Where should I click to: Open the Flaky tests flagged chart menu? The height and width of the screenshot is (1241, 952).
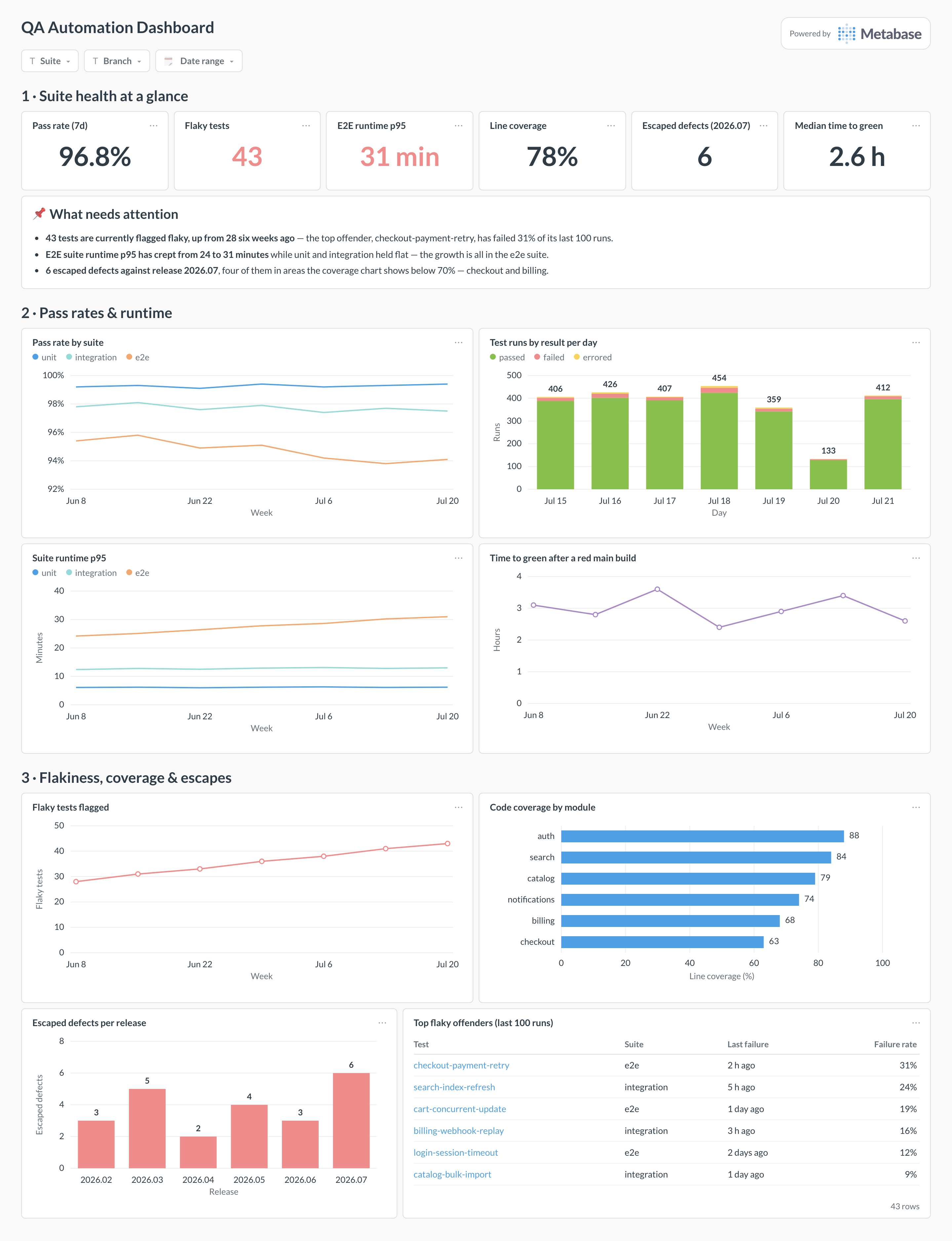point(458,808)
